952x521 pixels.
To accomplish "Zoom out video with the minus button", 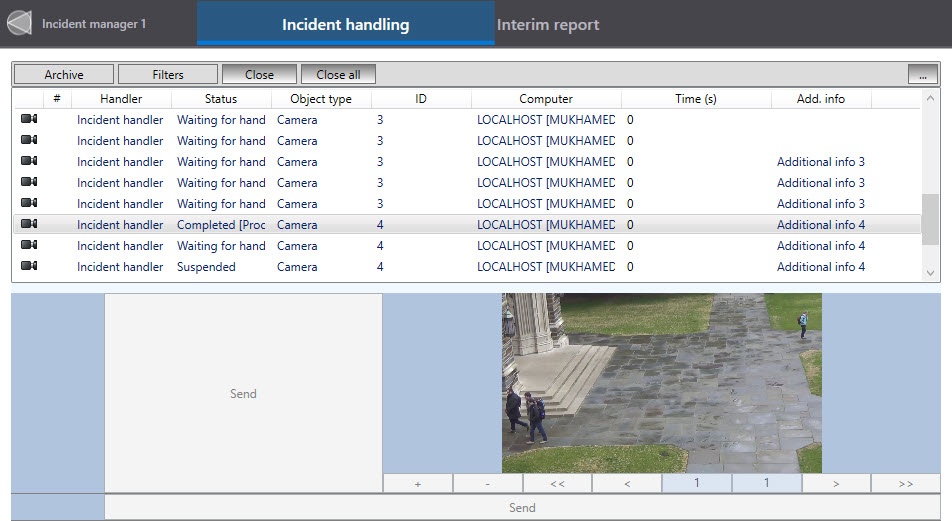I will click(487, 484).
